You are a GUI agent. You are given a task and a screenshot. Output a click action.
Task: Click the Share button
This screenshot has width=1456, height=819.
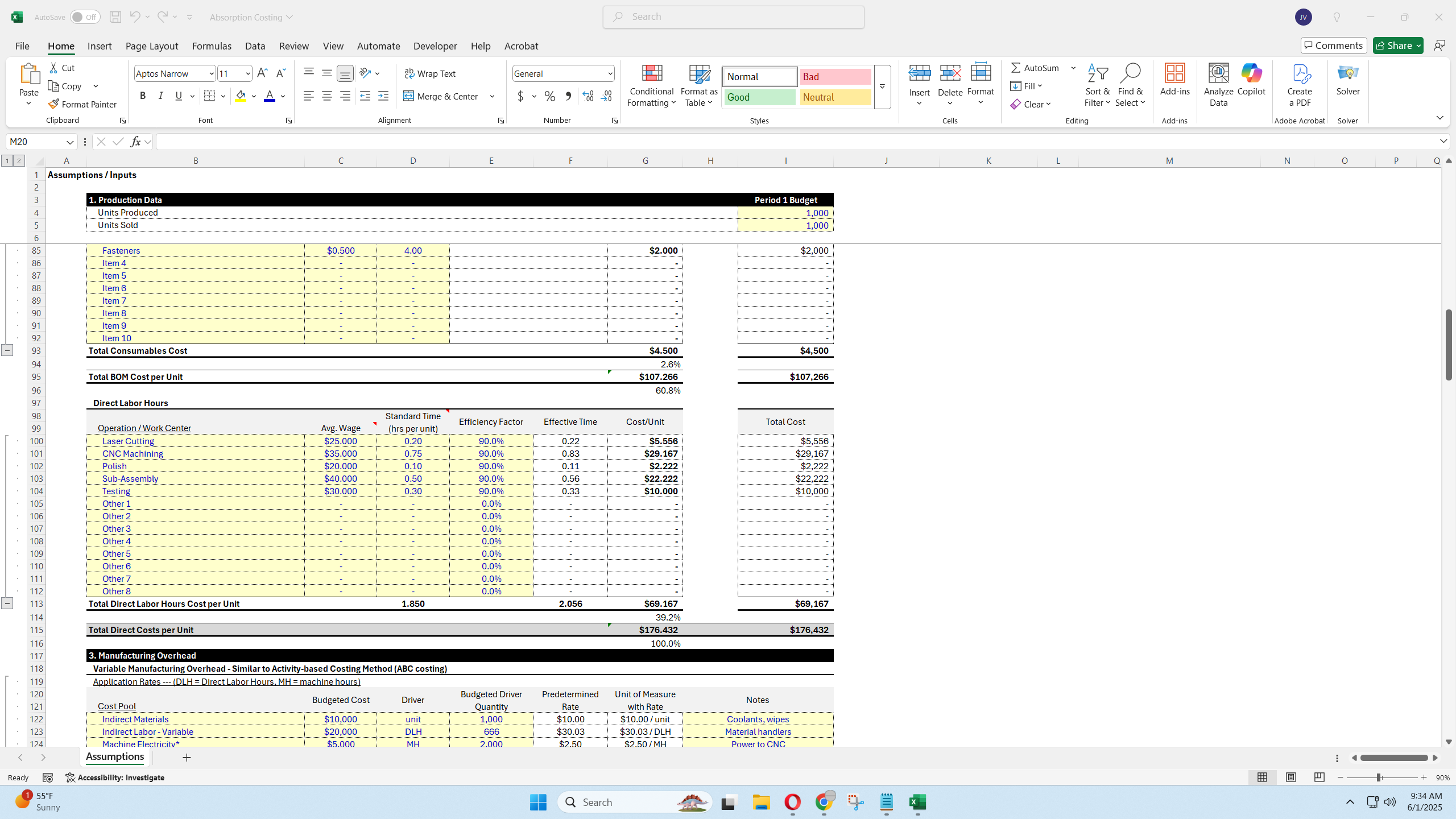coord(1397,45)
